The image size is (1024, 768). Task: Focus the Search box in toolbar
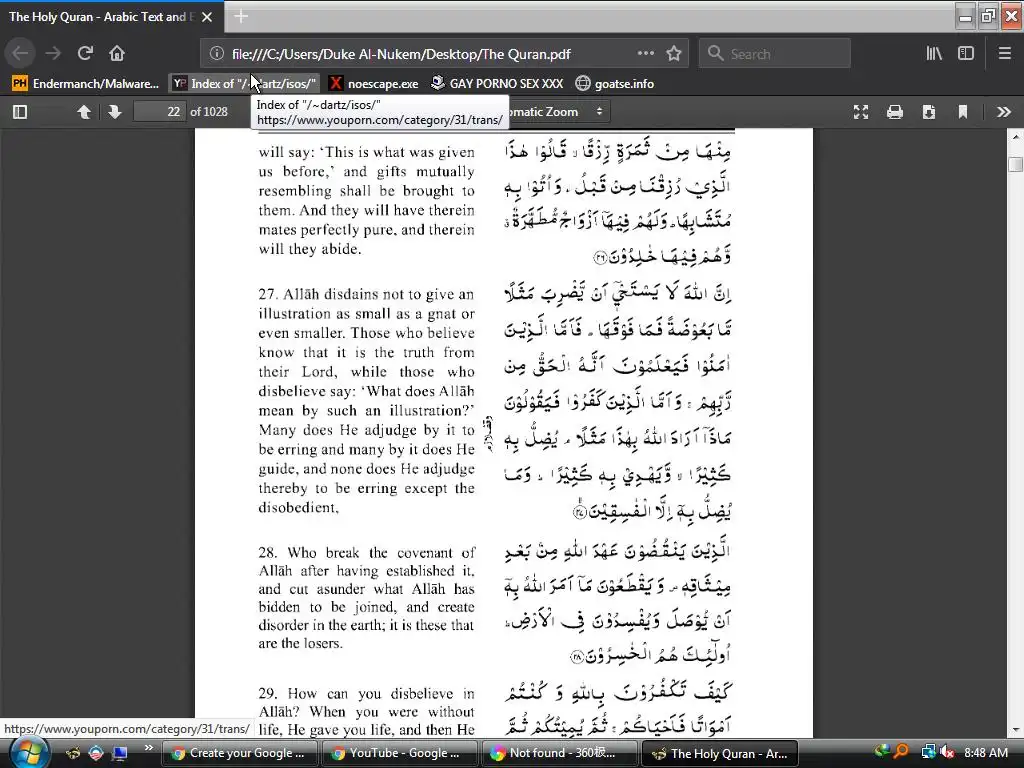[775, 54]
